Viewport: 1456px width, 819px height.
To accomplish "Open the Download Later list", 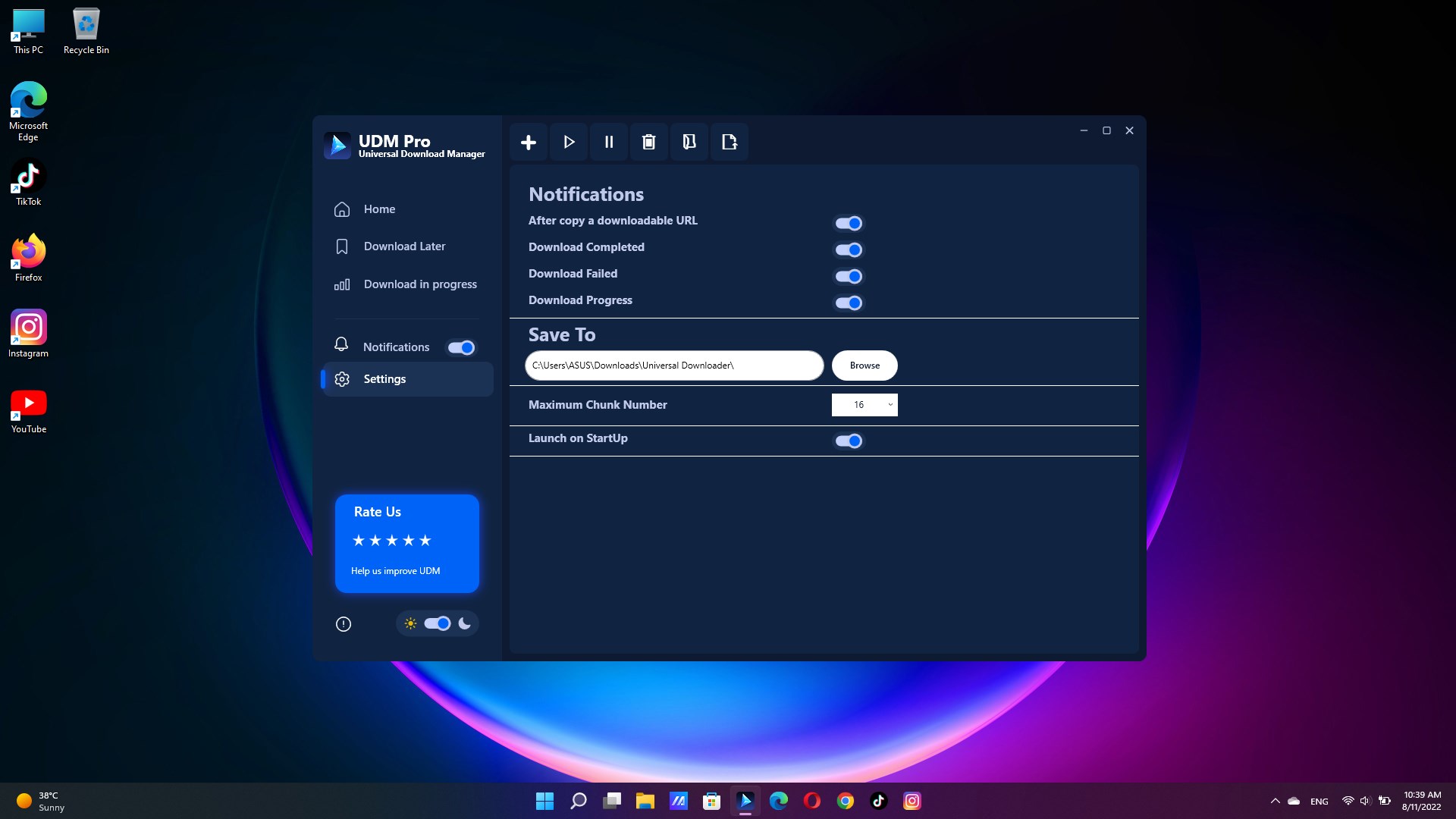I will (408, 246).
